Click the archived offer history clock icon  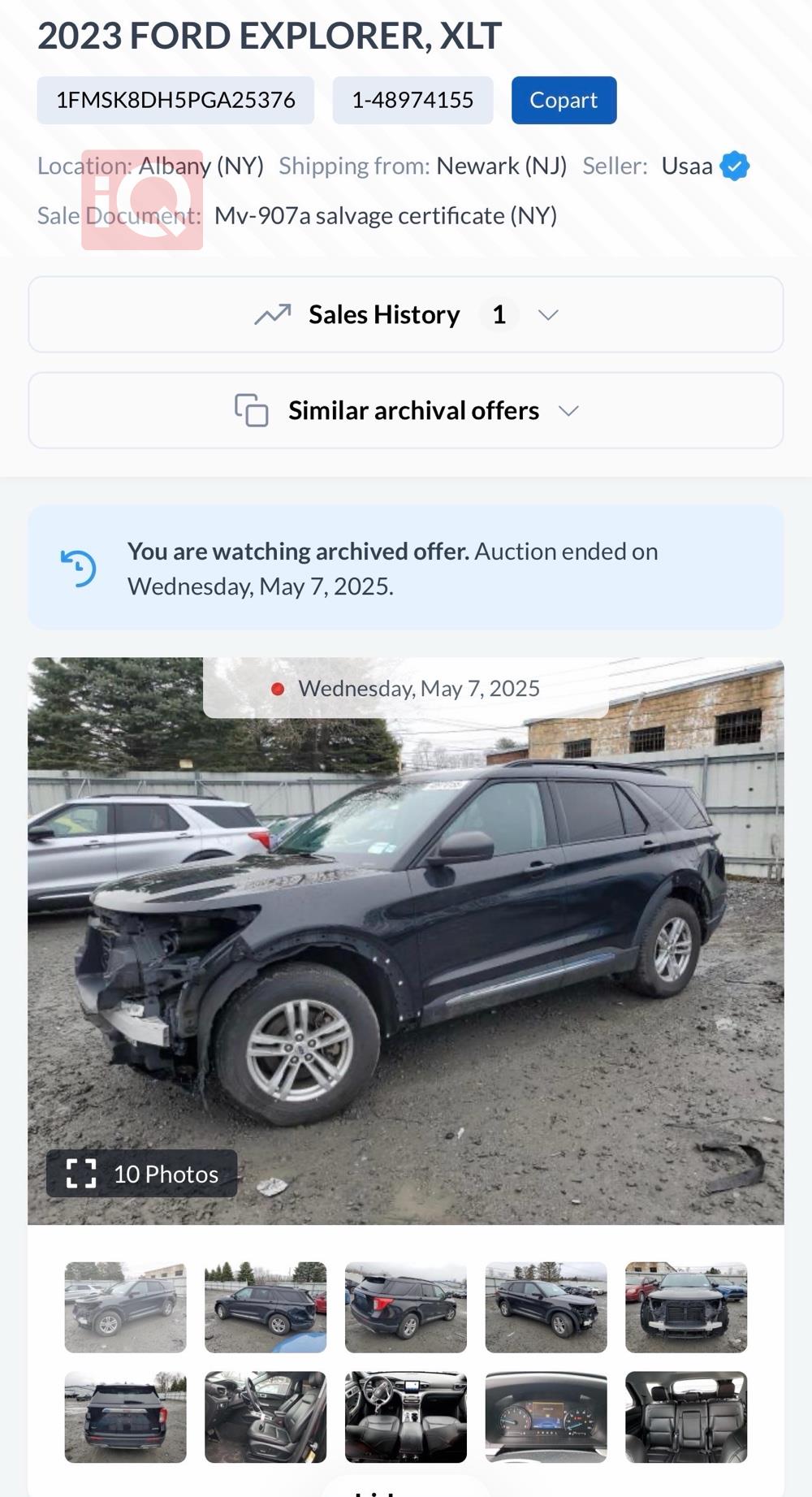[x=79, y=568]
